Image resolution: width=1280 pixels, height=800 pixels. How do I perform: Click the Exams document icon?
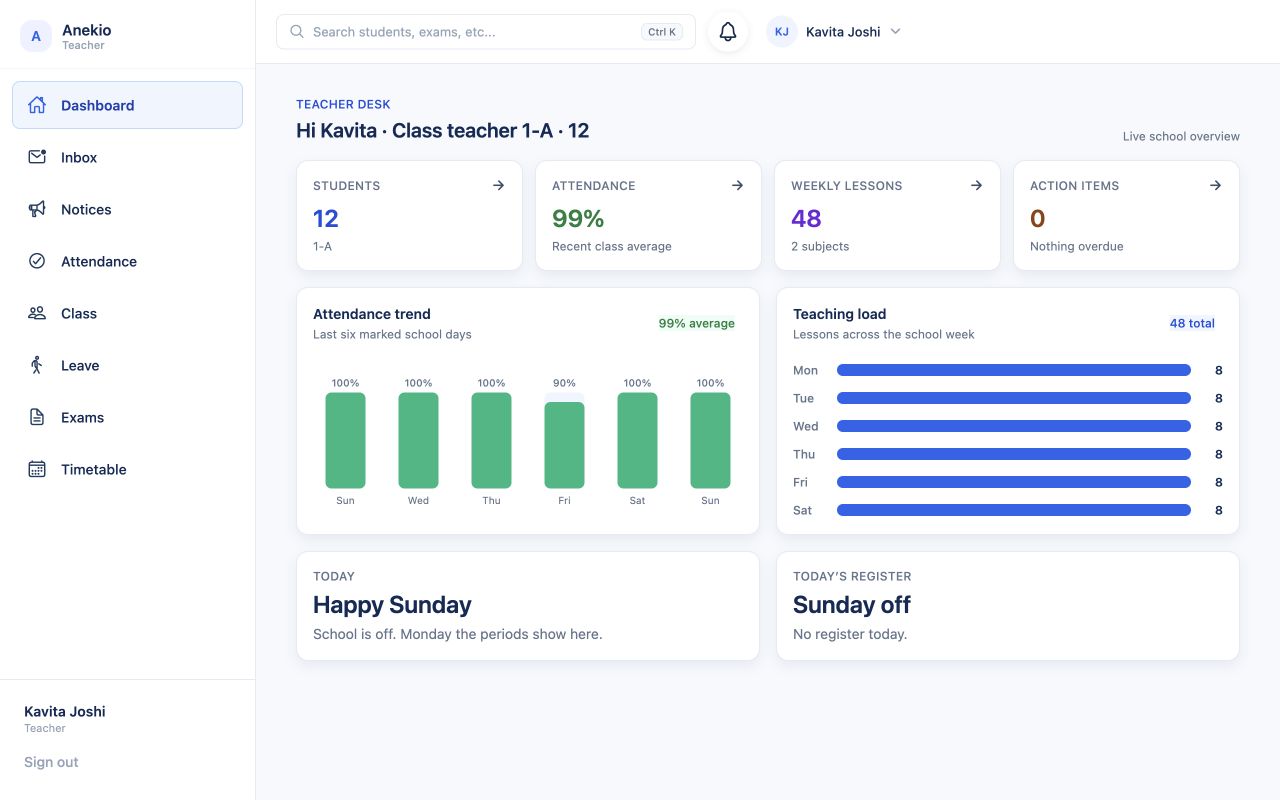pos(37,417)
